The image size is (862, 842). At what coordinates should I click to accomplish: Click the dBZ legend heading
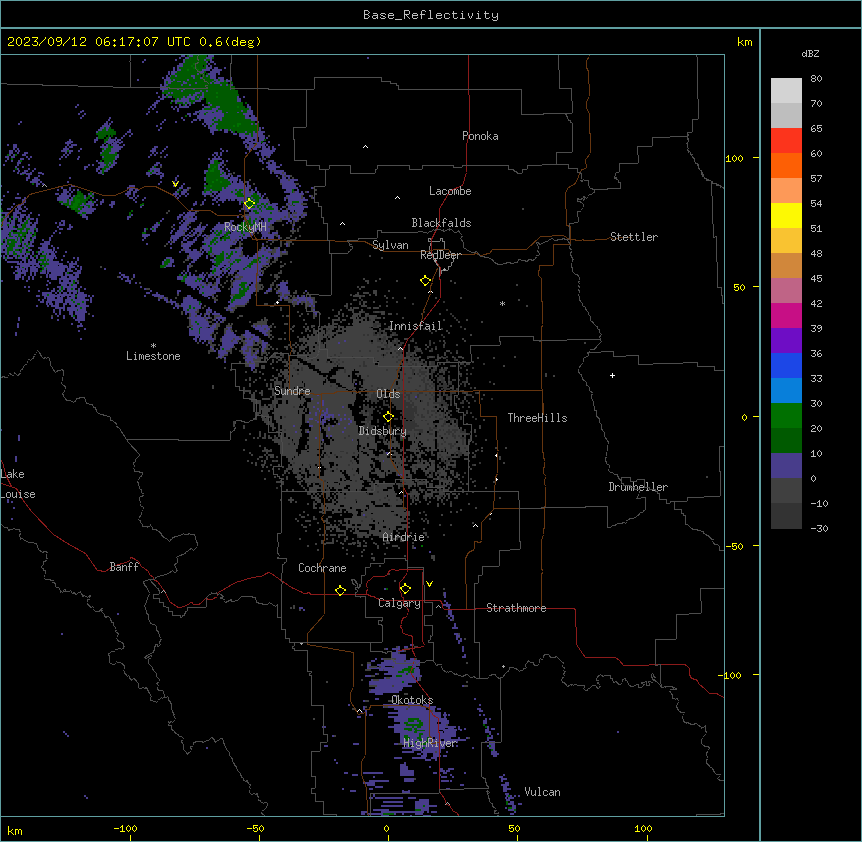810,53
